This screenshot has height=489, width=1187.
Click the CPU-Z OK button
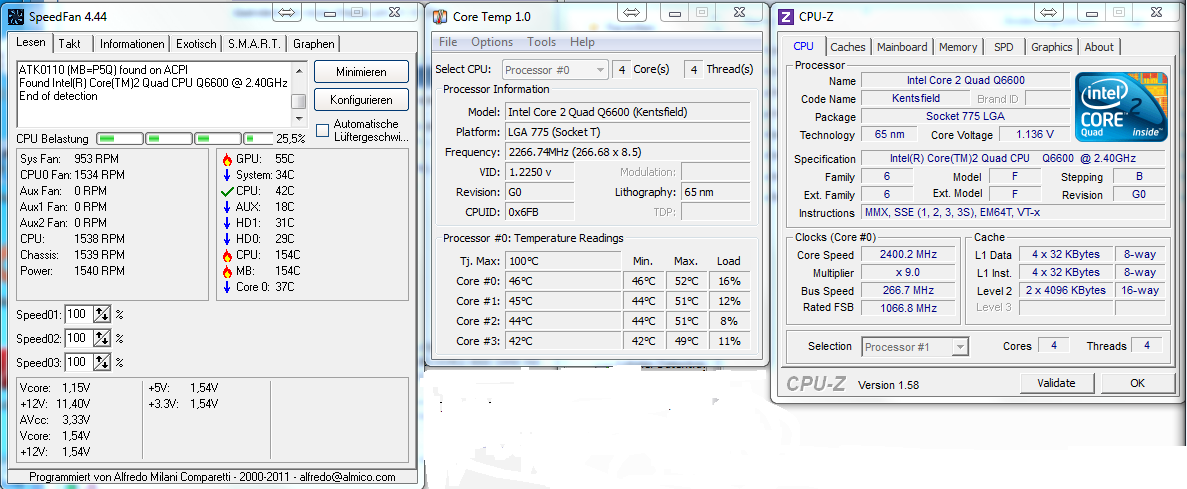pos(1137,383)
